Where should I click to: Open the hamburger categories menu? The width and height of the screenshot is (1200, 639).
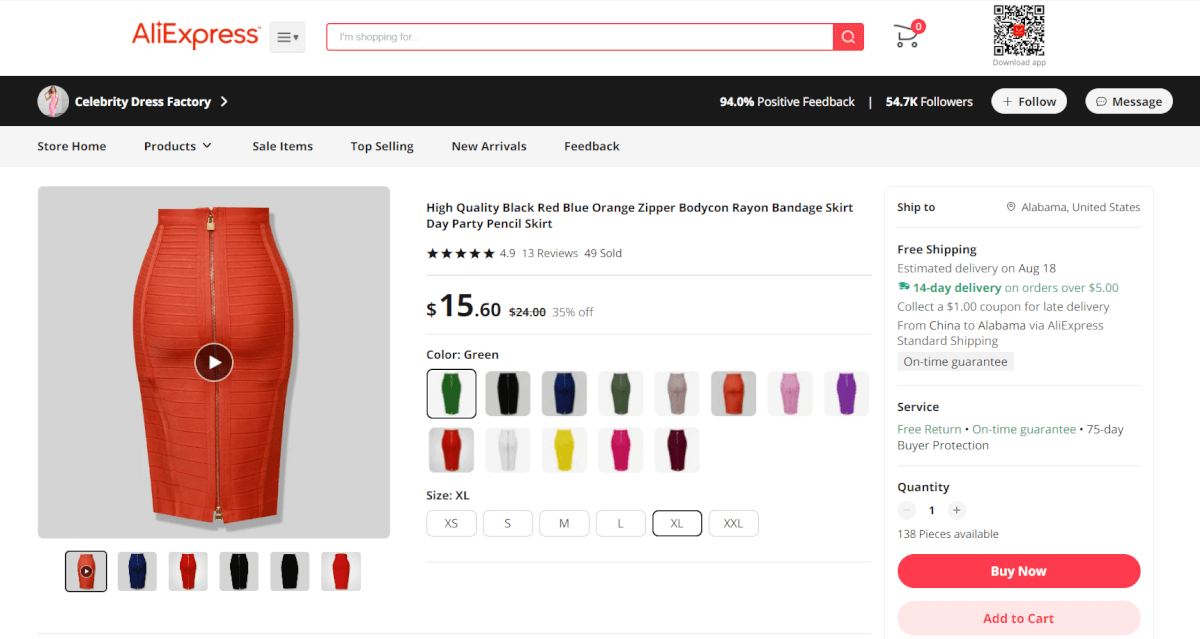287,37
